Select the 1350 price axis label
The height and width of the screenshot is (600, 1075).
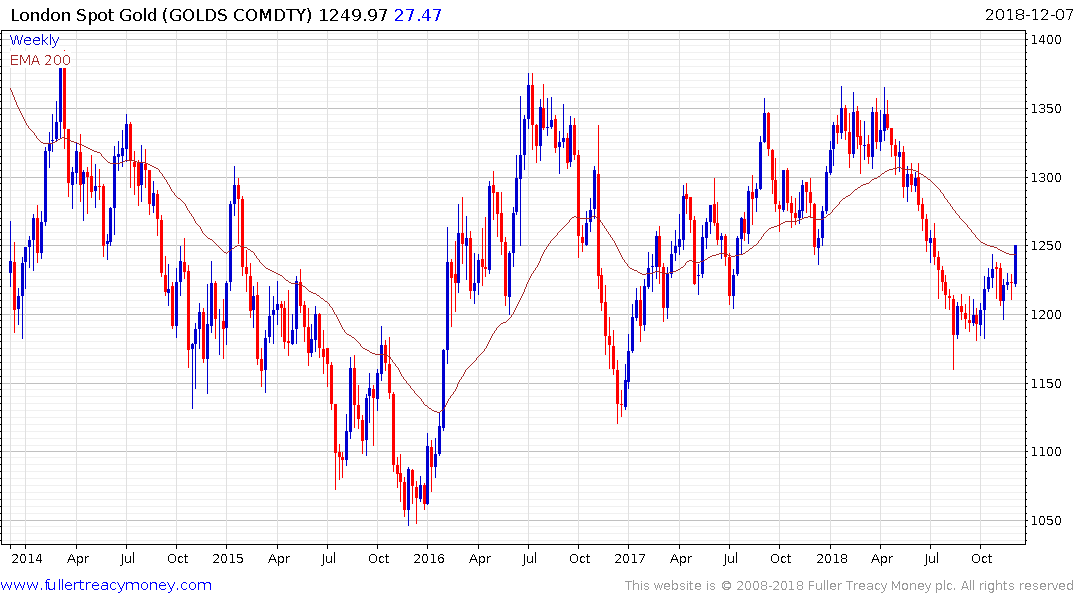tap(1046, 108)
